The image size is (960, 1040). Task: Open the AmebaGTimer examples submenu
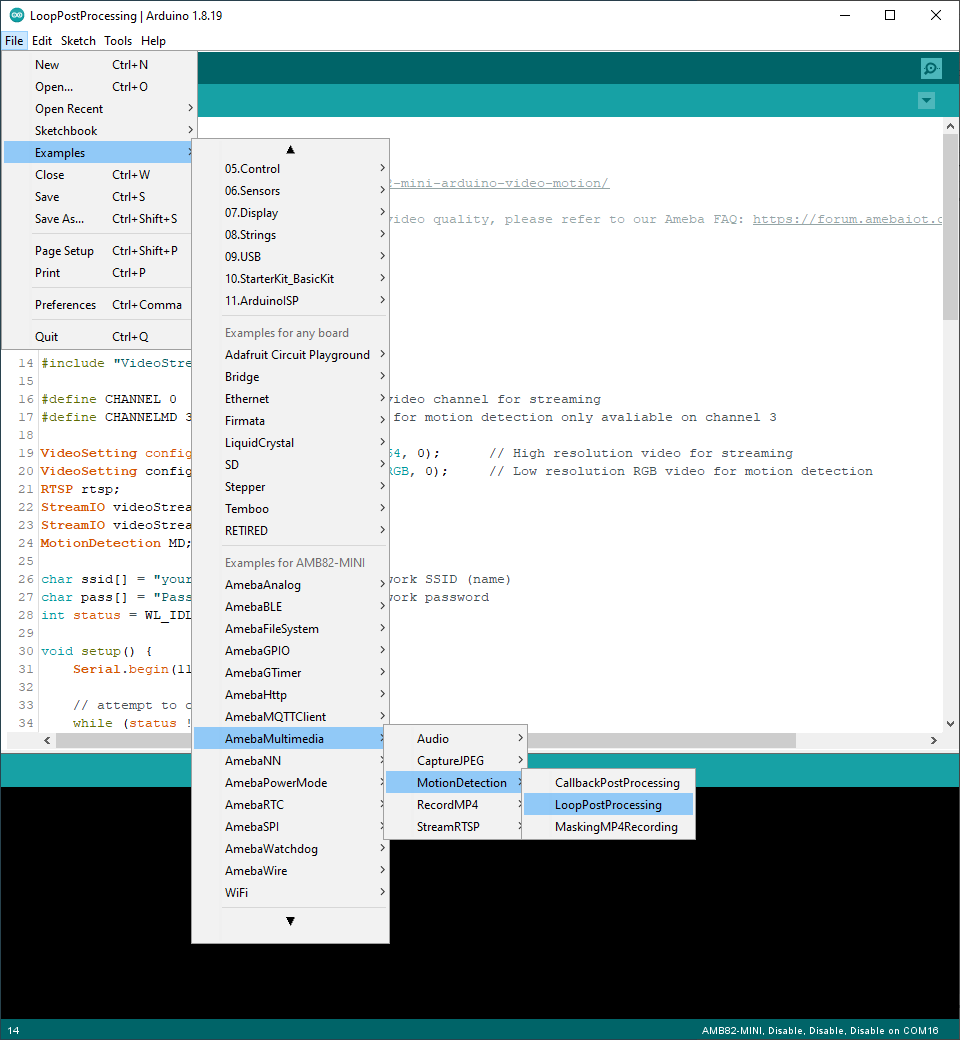tap(291, 672)
